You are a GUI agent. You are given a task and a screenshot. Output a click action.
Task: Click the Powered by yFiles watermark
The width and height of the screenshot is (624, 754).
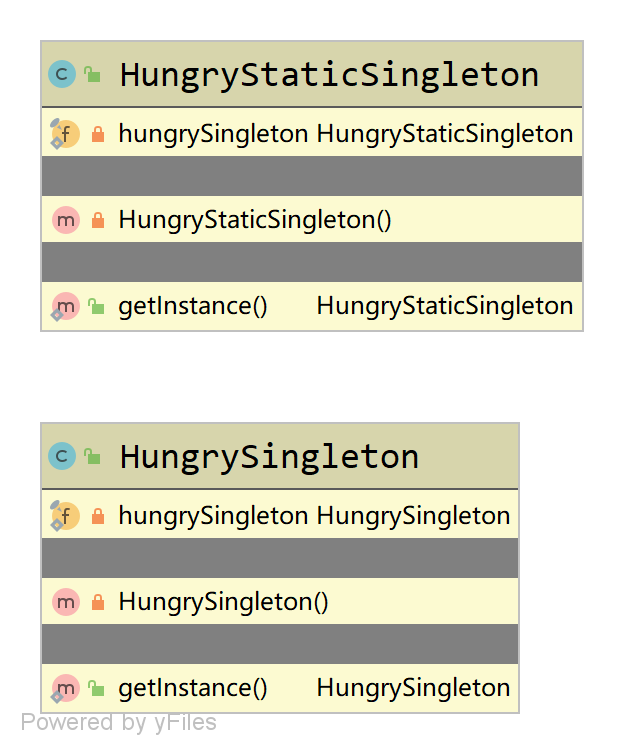click(119, 722)
